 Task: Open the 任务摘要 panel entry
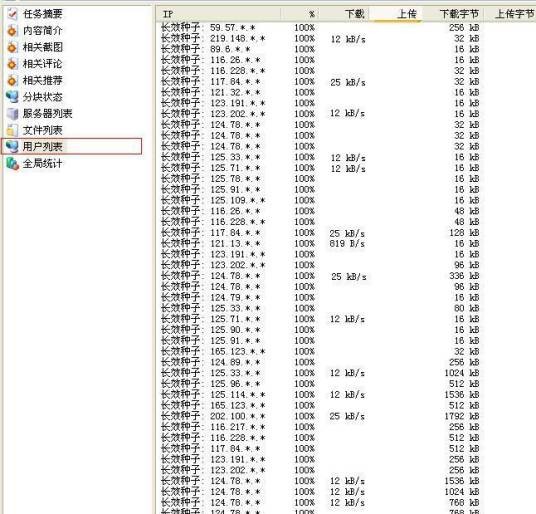click(42, 14)
